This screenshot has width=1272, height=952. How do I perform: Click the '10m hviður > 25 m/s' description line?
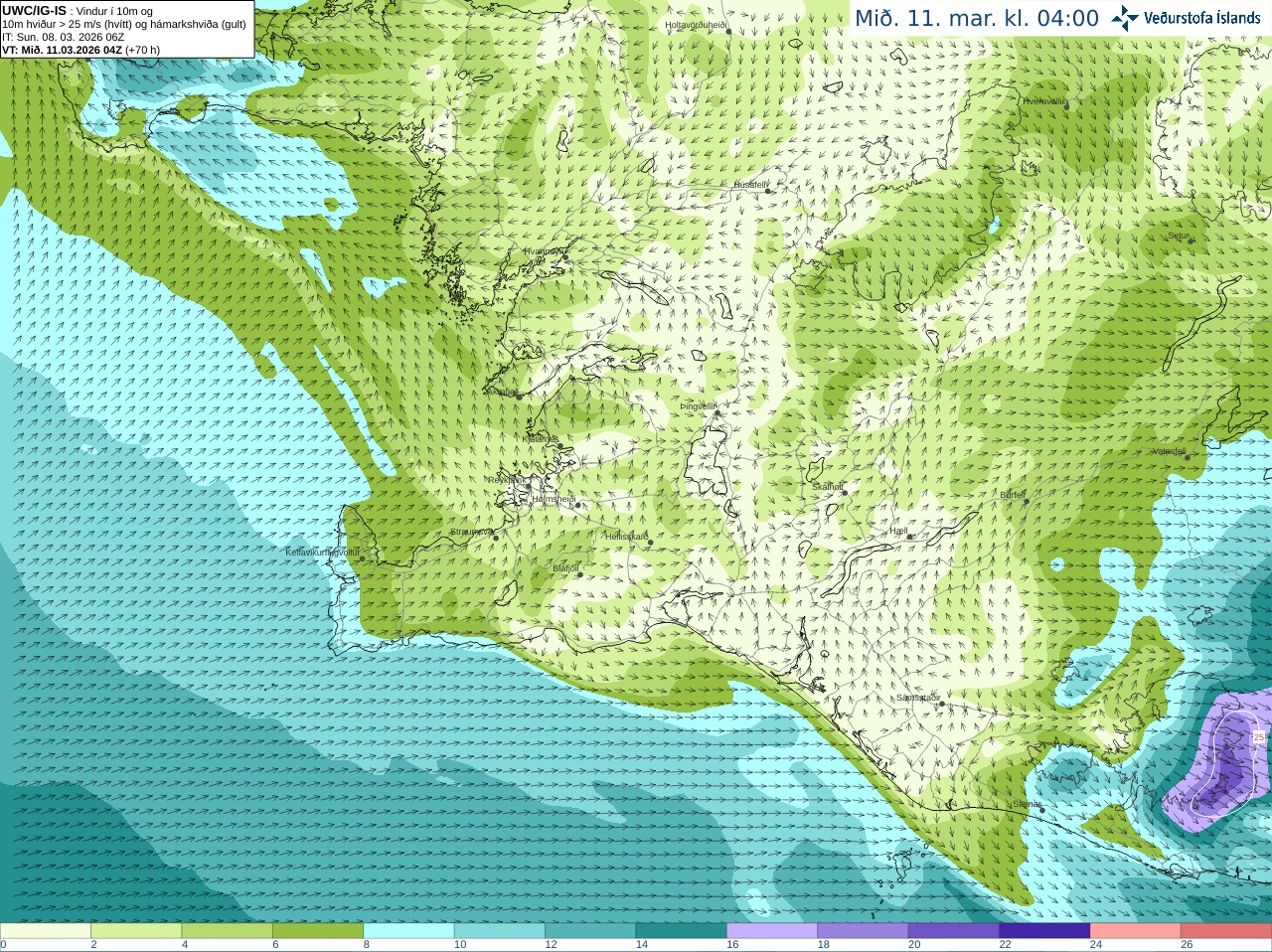[x=124, y=24]
